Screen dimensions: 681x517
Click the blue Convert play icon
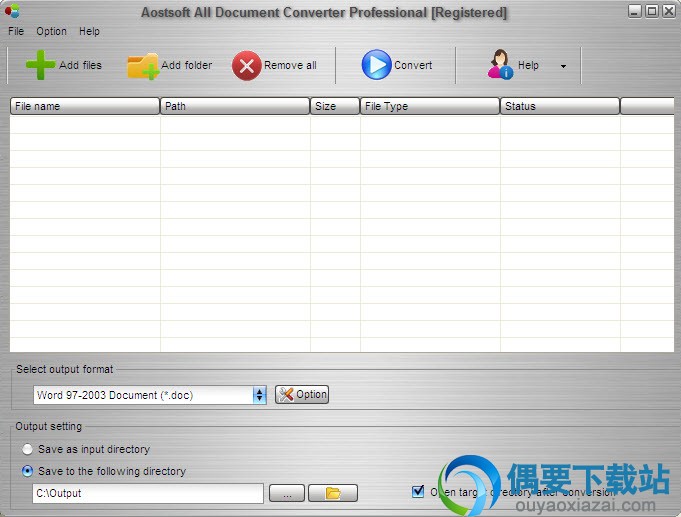(x=376, y=65)
